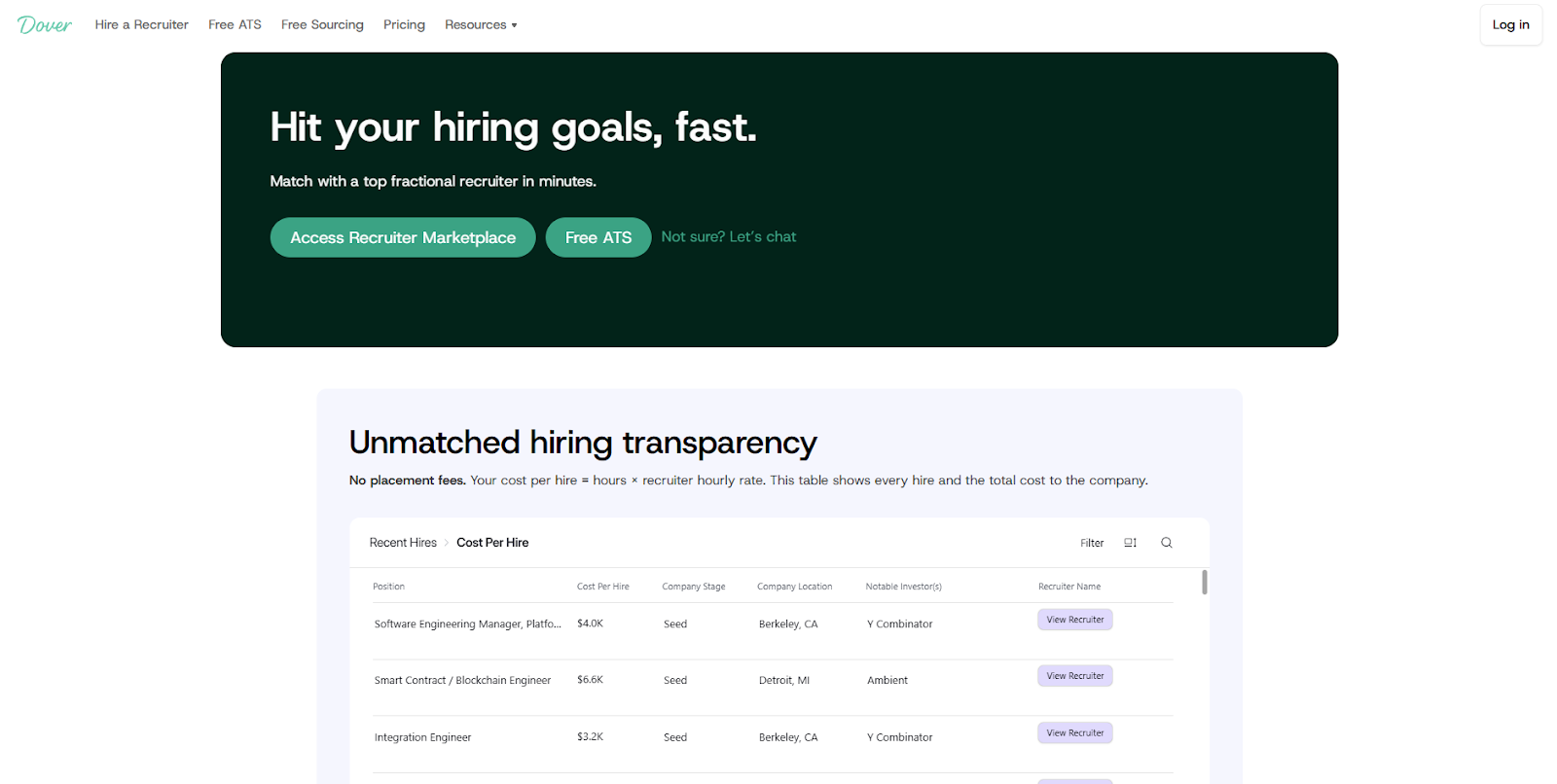Image resolution: width=1557 pixels, height=784 pixels.
Task: Click the table's vertical scrollbar thumb
Action: pyautogui.click(x=1205, y=582)
